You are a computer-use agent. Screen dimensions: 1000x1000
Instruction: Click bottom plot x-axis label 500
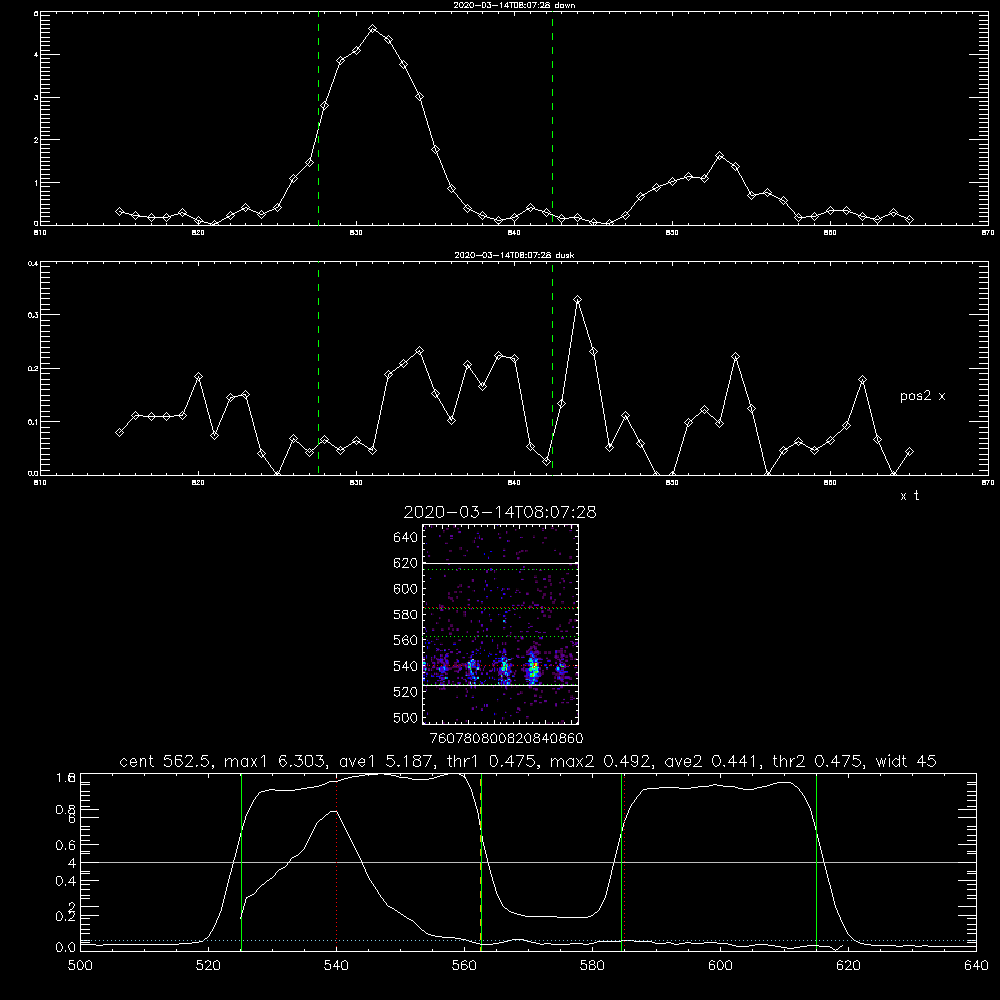pos(80,966)
